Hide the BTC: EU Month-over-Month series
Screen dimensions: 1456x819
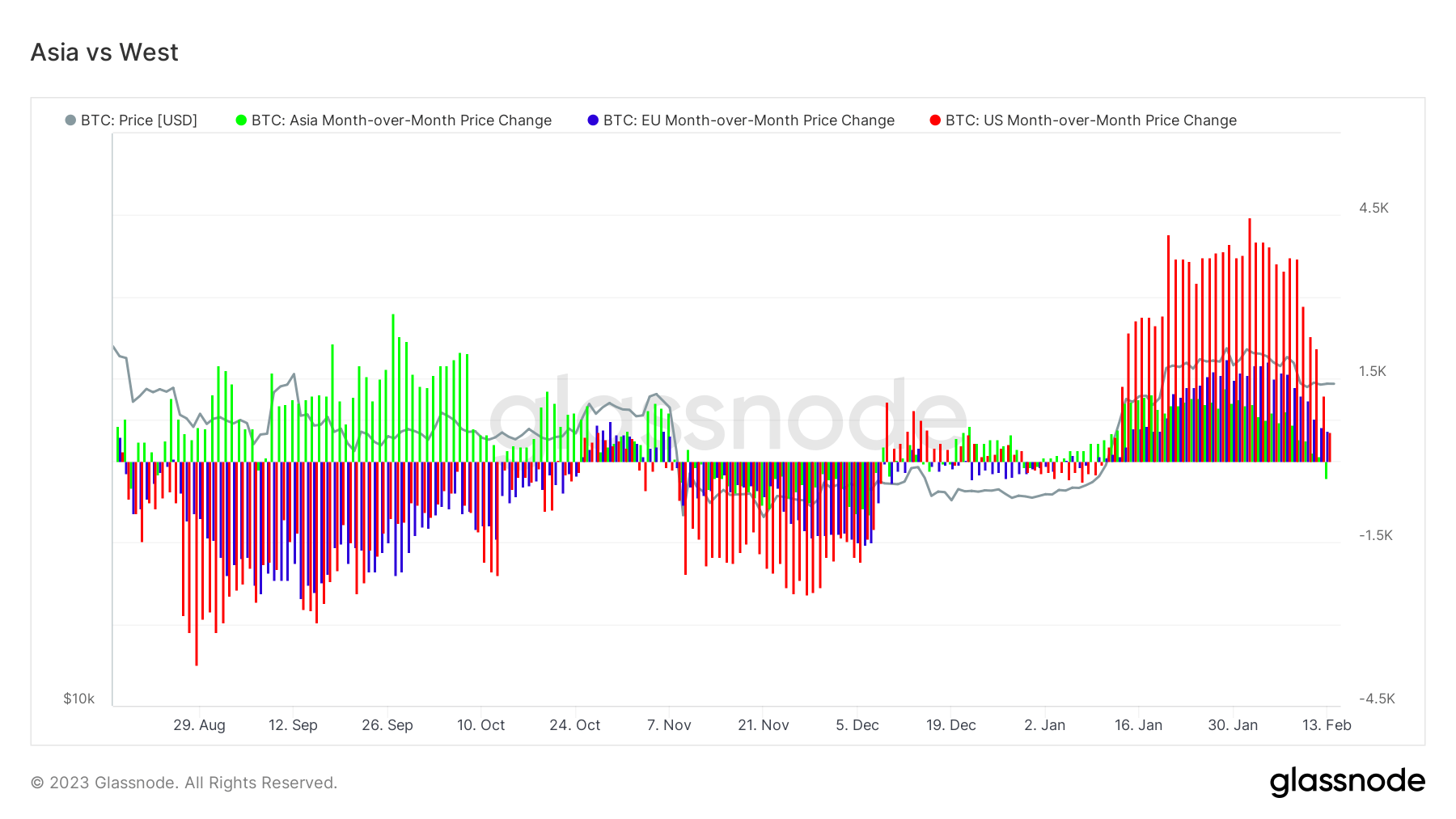point(748,120)
